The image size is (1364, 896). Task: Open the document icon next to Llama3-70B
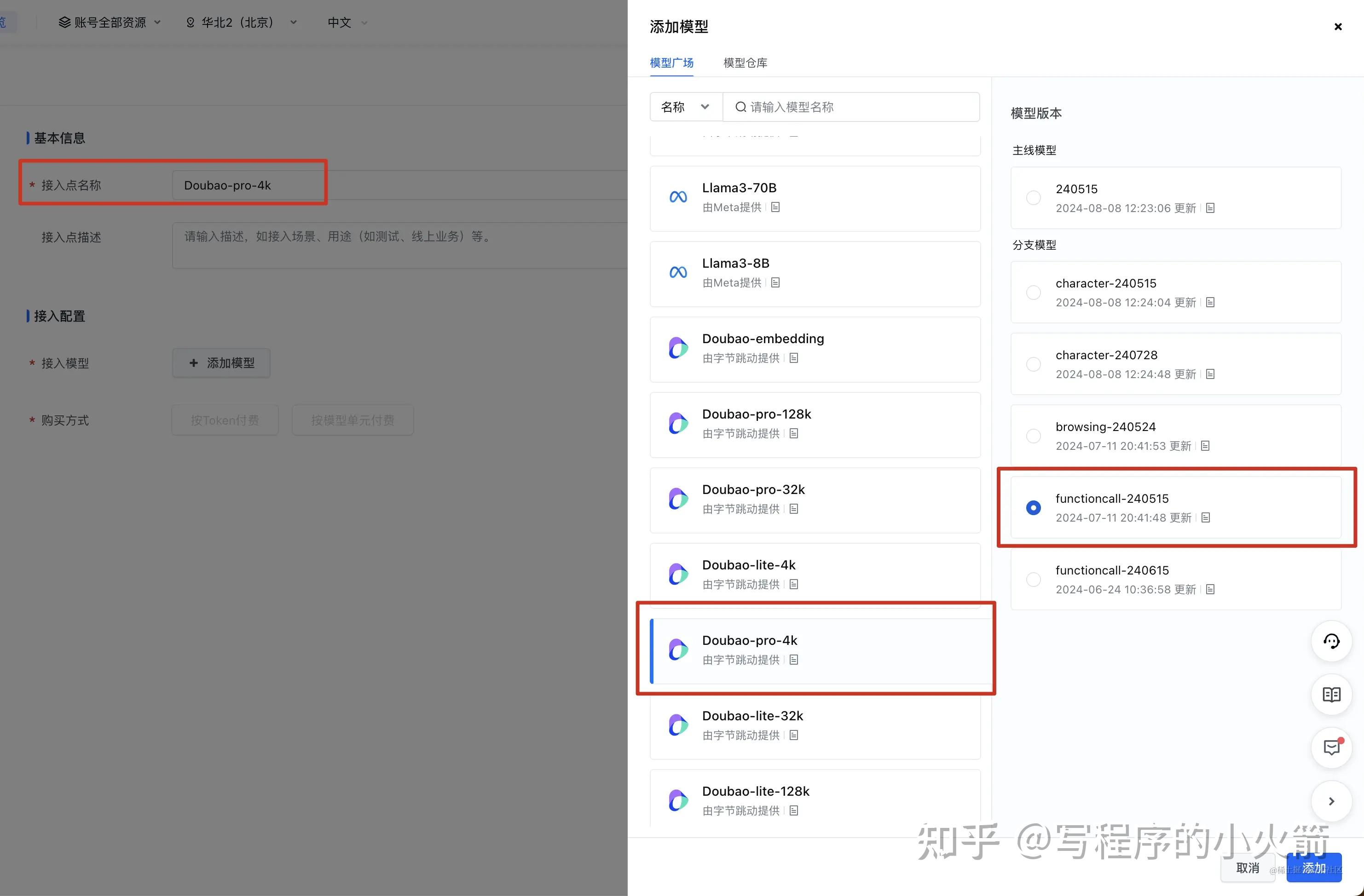[775, 207]
